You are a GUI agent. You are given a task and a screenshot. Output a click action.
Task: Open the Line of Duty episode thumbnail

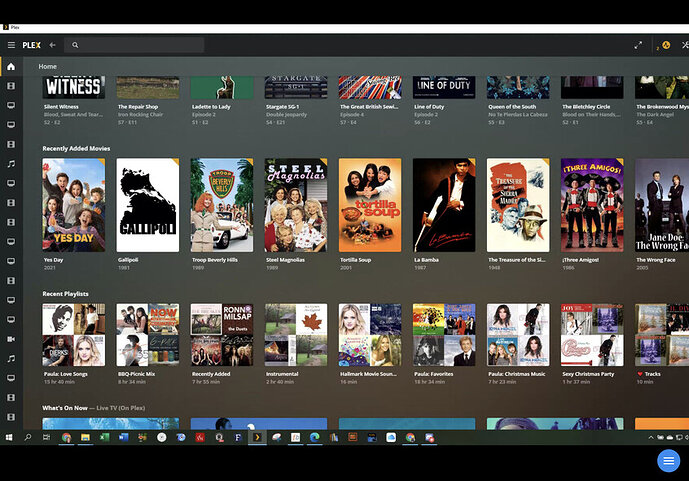(444, 87)
